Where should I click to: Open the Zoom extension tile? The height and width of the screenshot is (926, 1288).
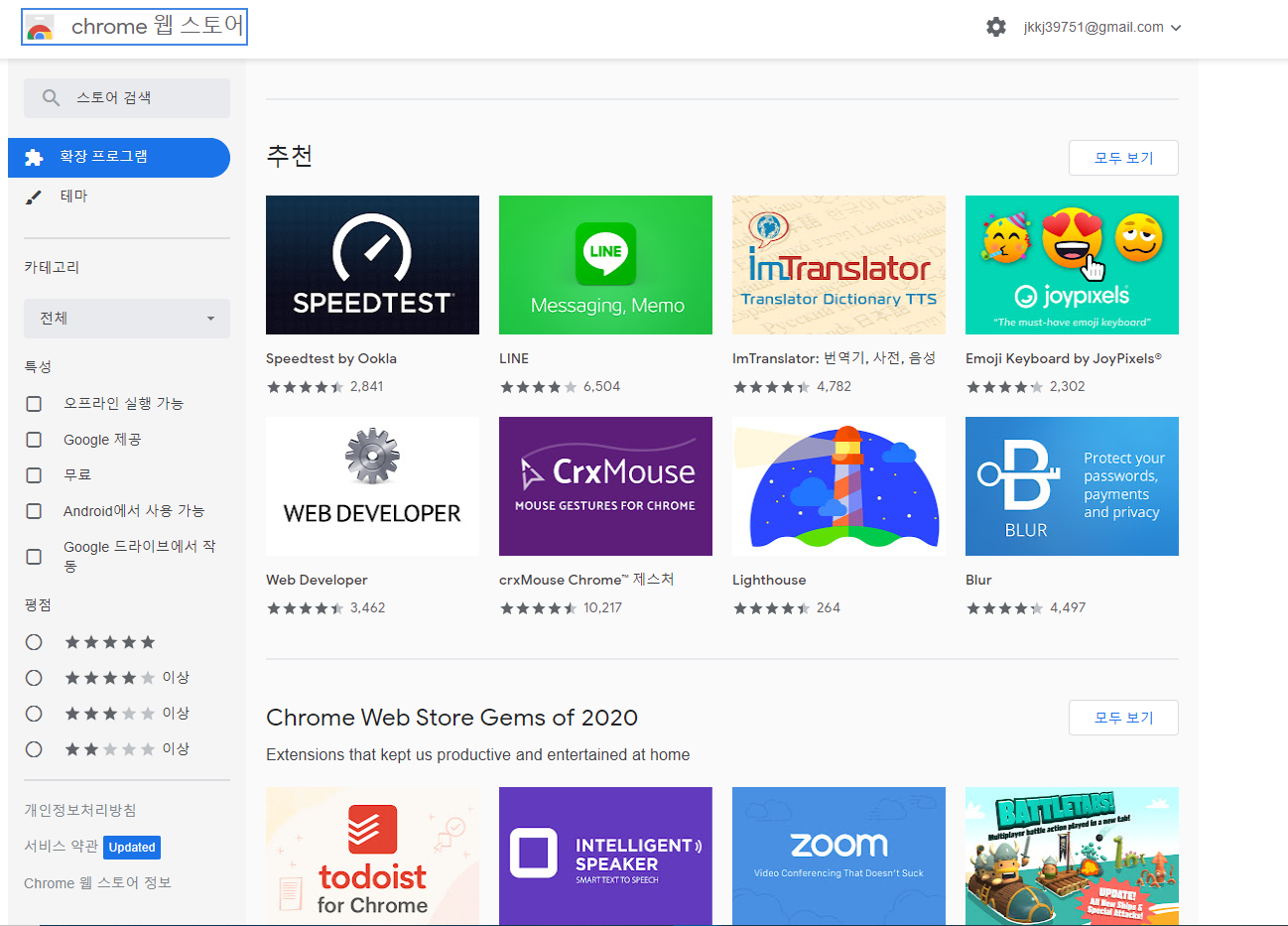[x=838, y=856]
